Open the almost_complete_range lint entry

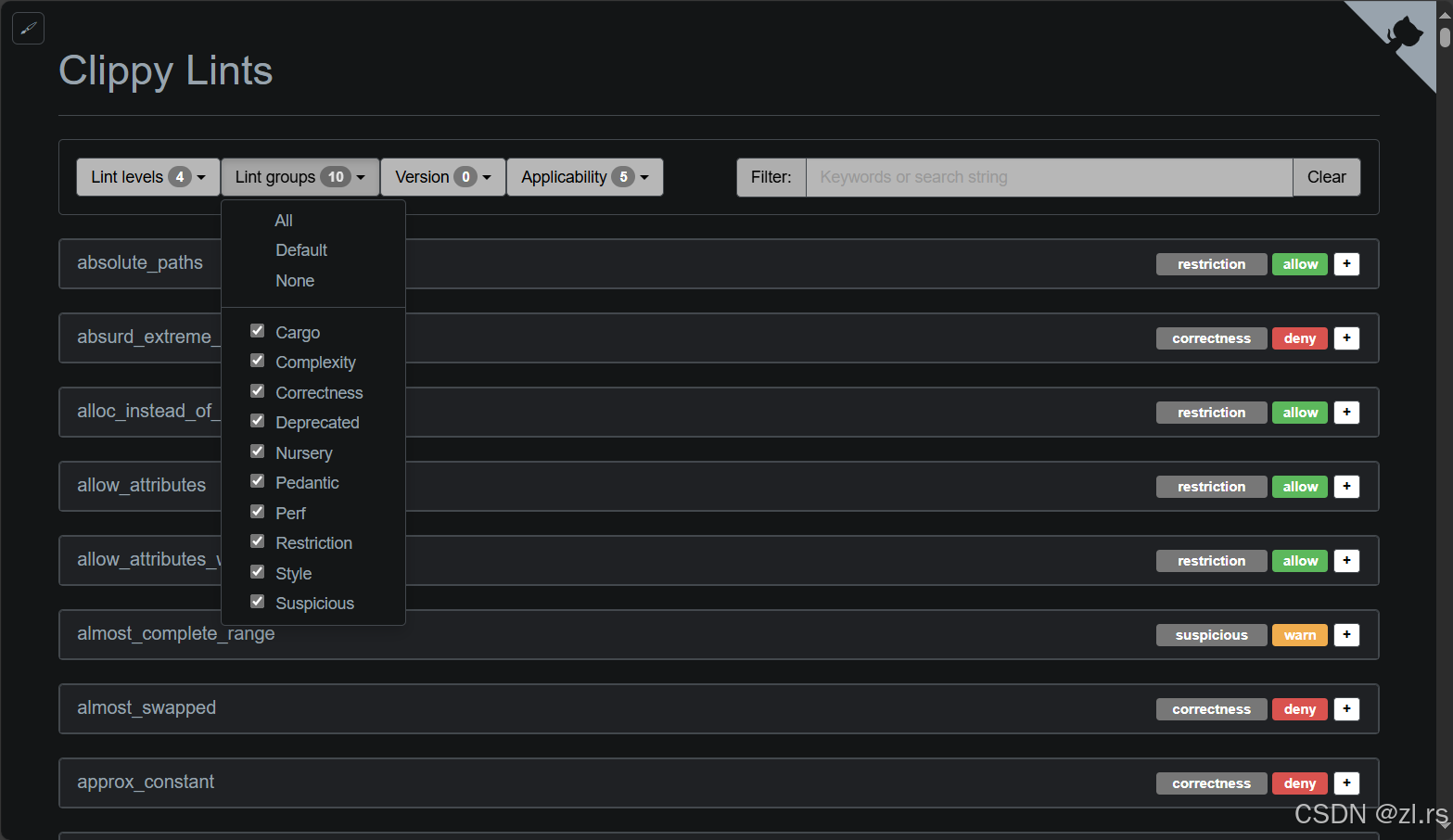pyautogui.click(x=719, y=634)
